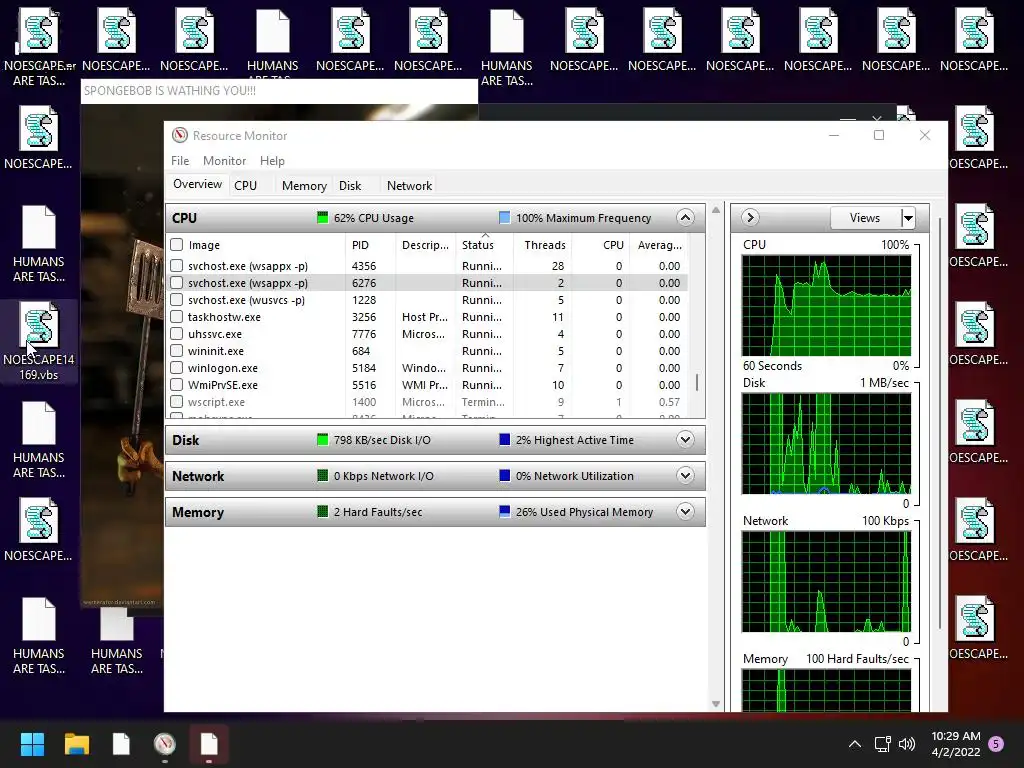The image size is (1024, 768).
Task: Expand the Network section chevron
Action: click(x=685, y=475)
